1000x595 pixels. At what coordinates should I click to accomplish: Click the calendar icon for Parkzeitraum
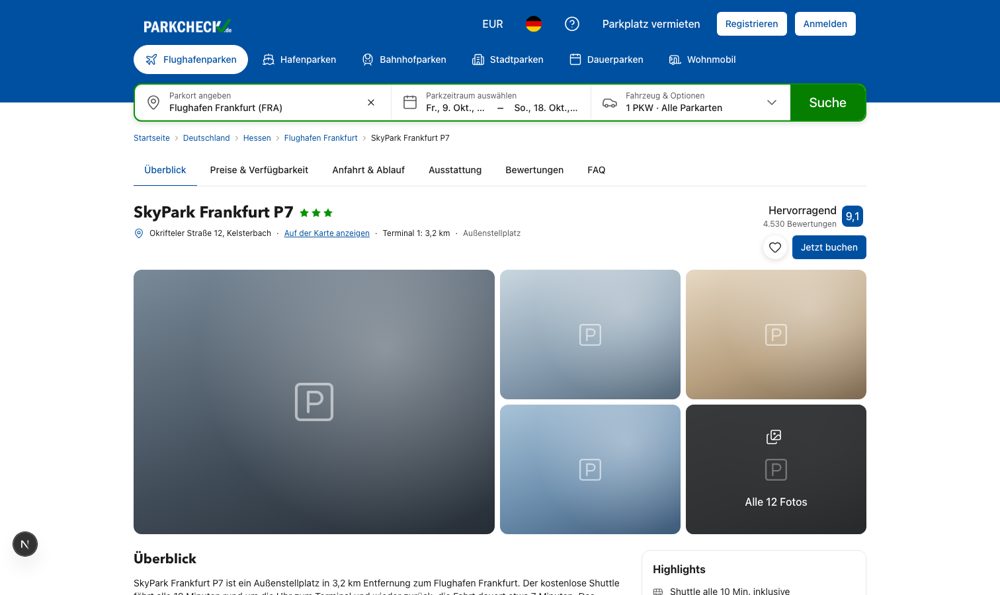410,102
